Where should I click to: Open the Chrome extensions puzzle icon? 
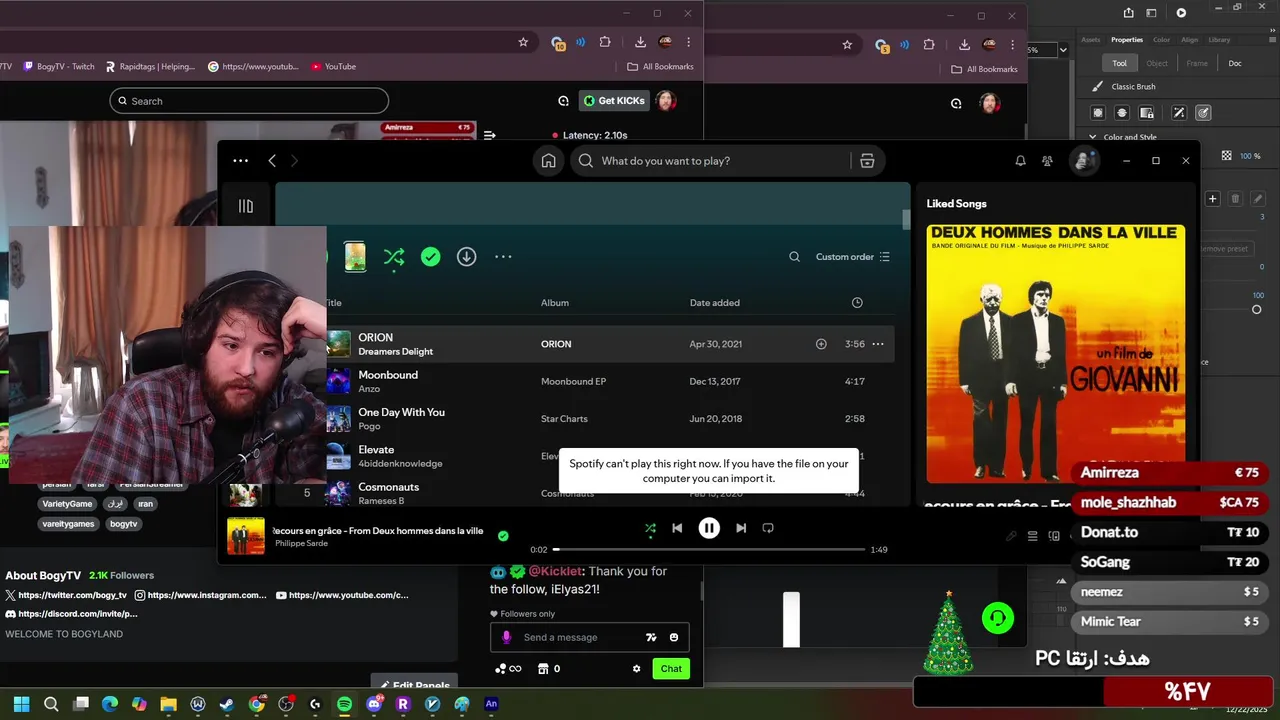(605, 43)
